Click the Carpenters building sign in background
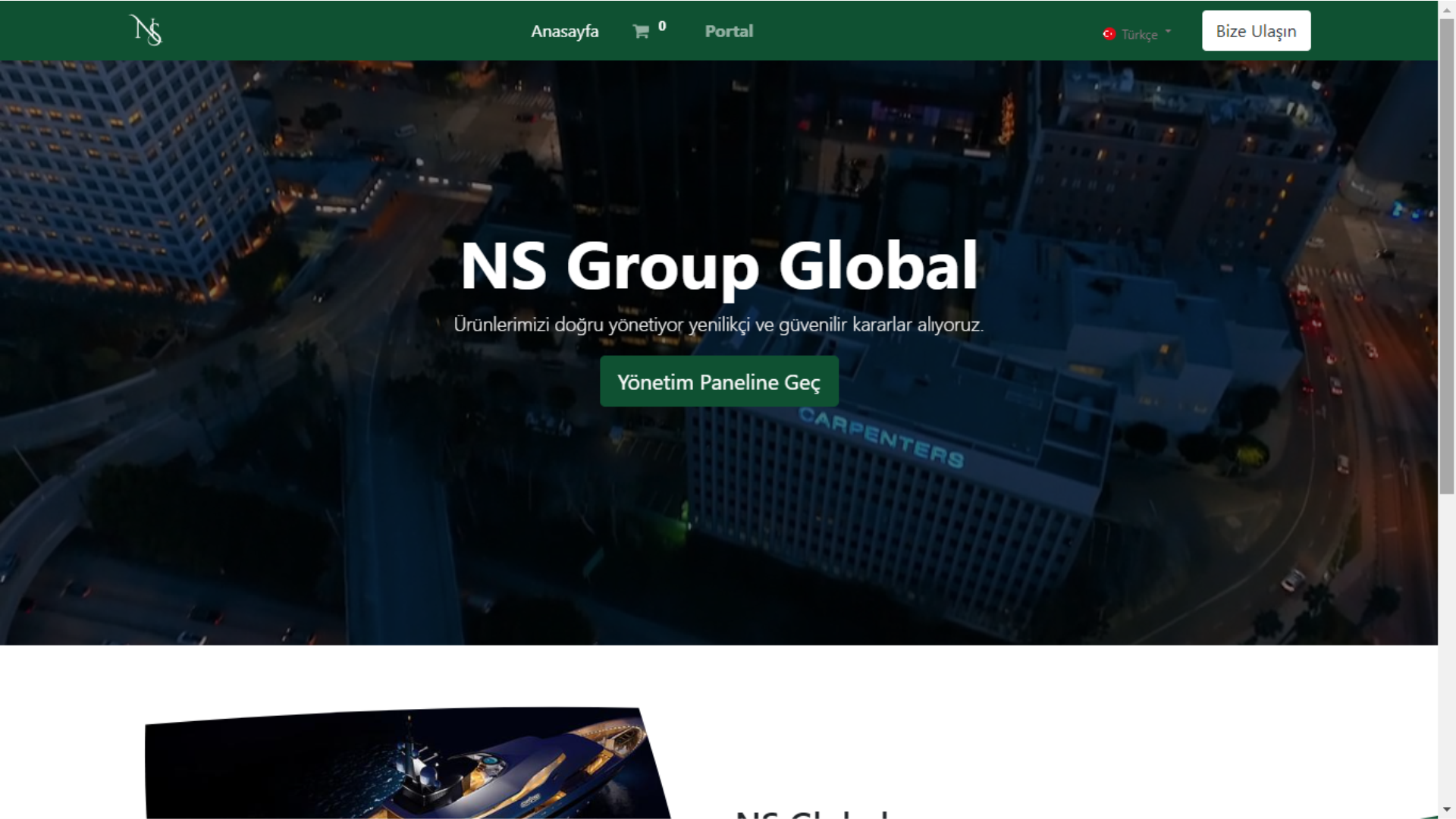Screen dimensions: 1456x819 tap(881, 438)
